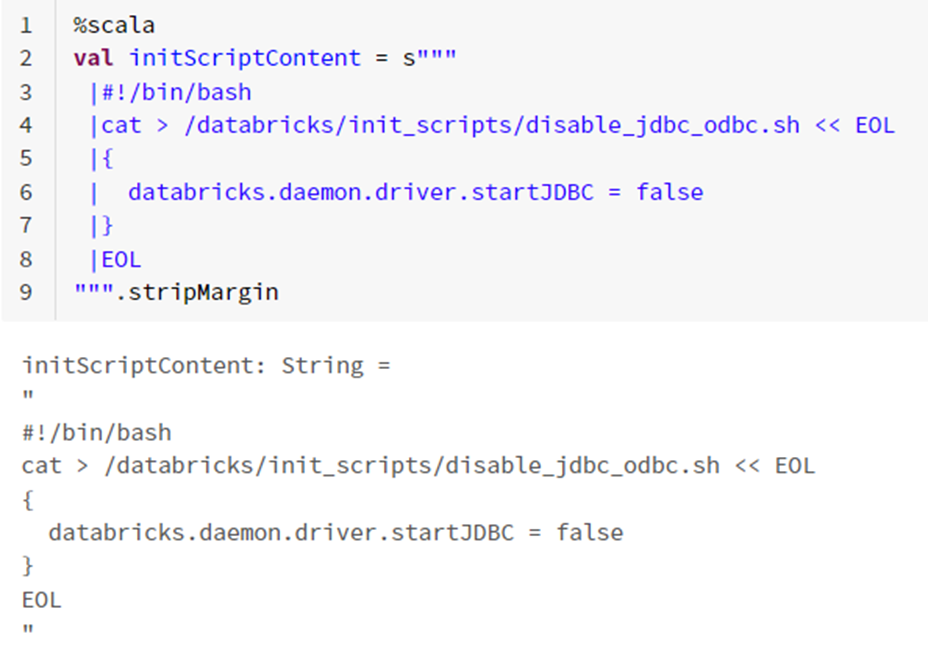Click the #!/bin/bash line in the output
Image resolution: width=928 pixels, height=648 pixels.
click(97, 433)
